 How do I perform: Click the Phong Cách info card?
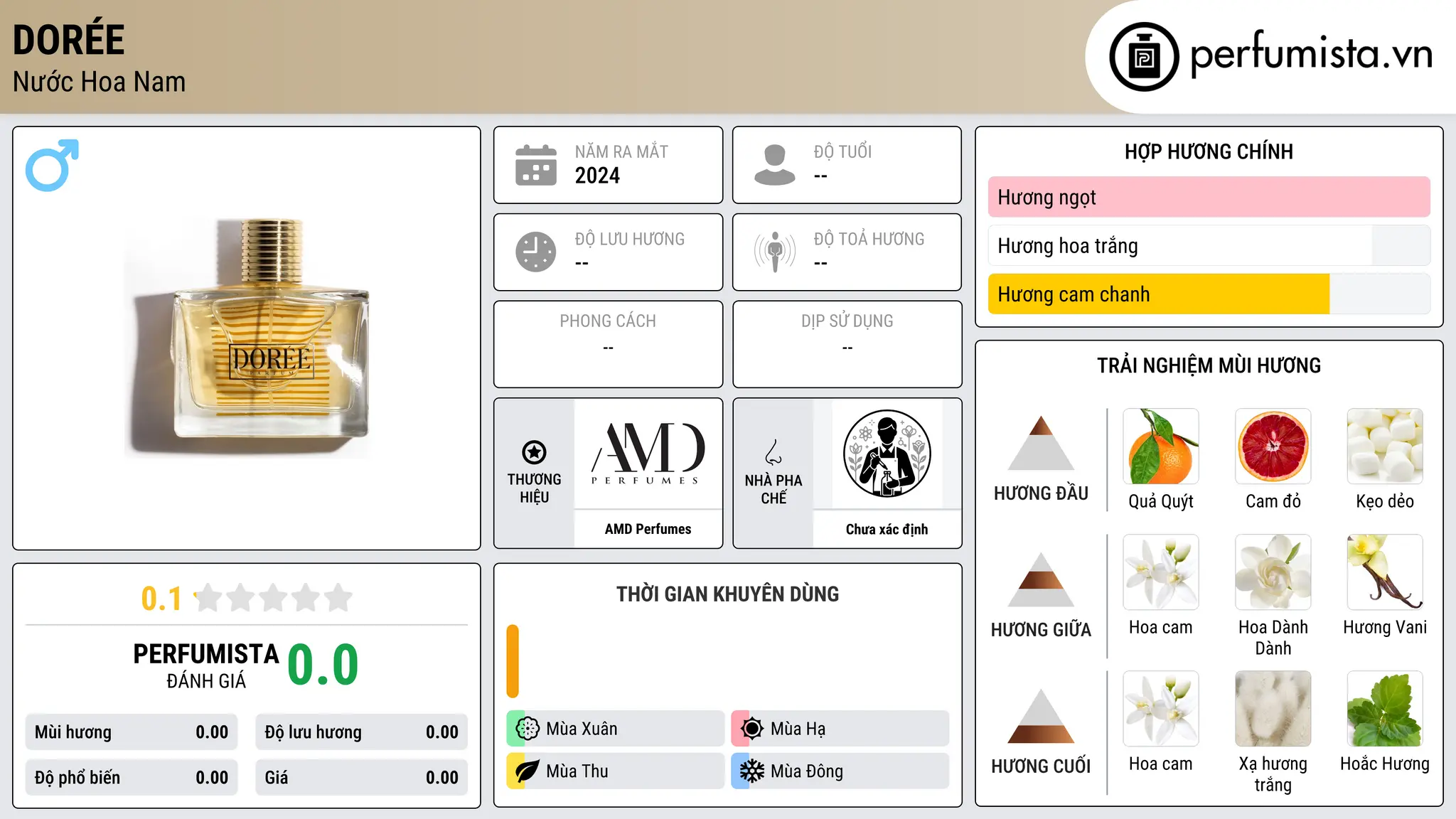pyautogui.click(x=608, y=344)
